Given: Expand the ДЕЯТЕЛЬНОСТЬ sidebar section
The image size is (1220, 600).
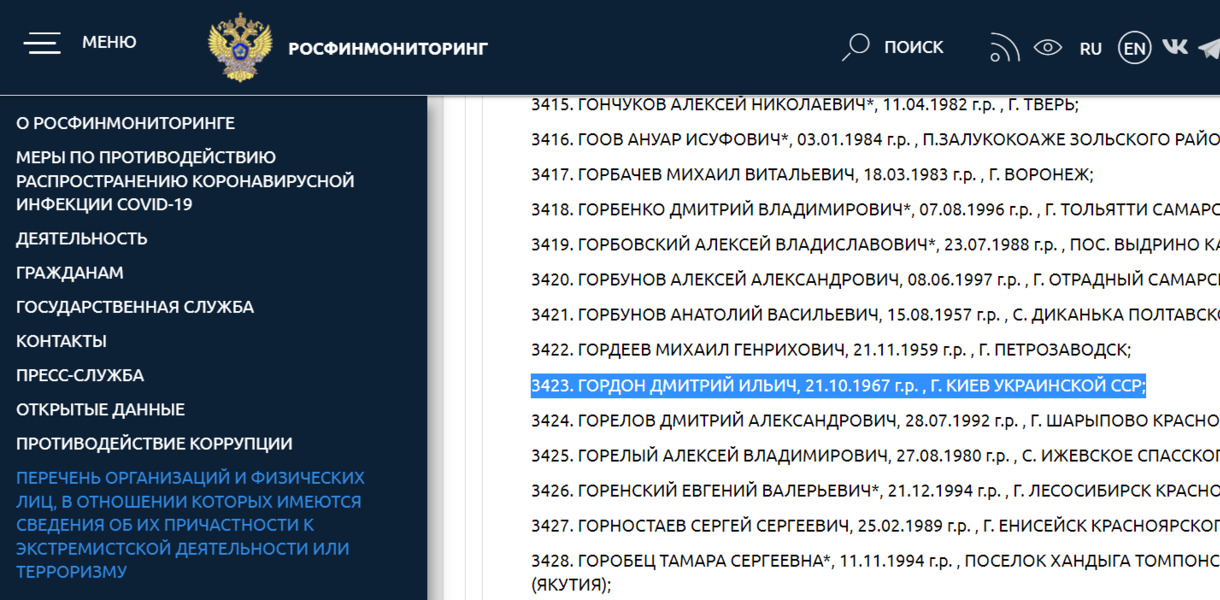Looking at the screenshot, I should point(81,238).
